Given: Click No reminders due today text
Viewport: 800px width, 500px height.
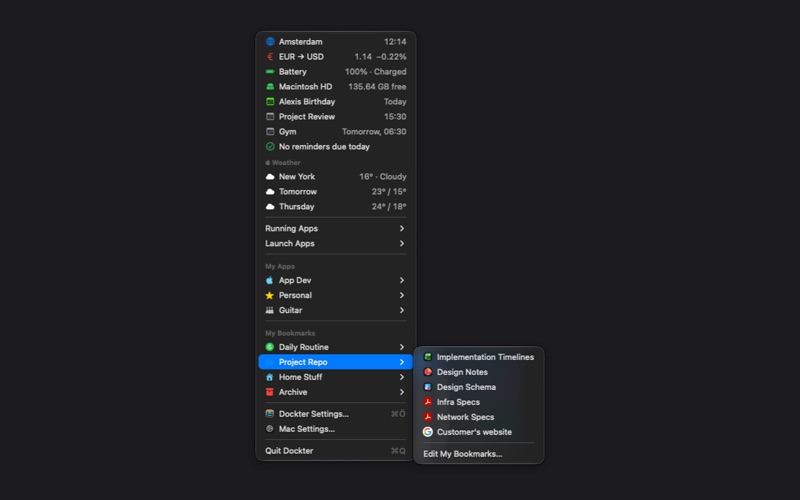Looking at the screenshot, I should point(324,146).
